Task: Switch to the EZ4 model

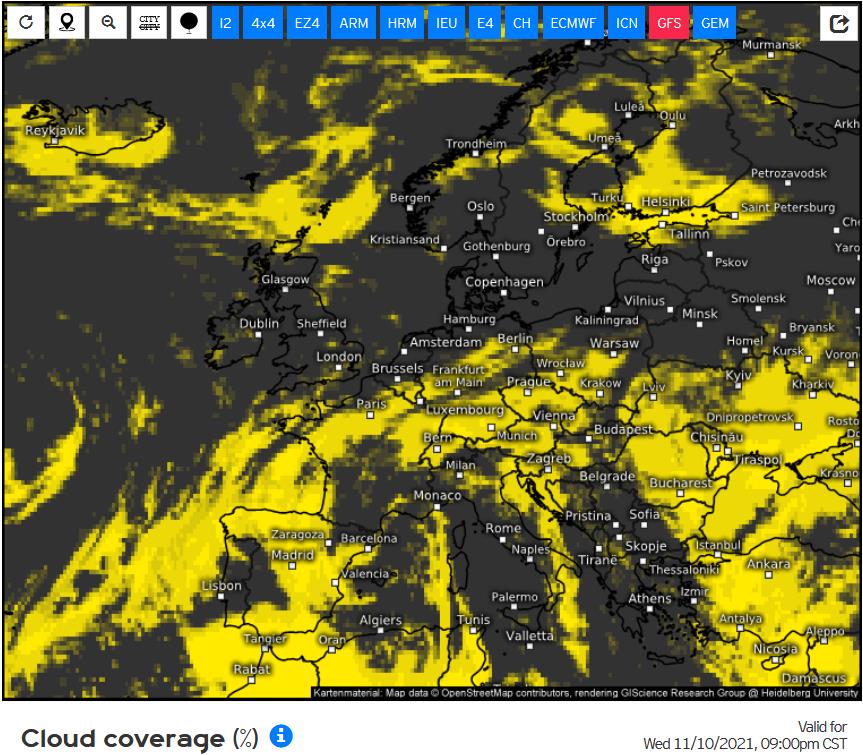Action: (308, 23)
